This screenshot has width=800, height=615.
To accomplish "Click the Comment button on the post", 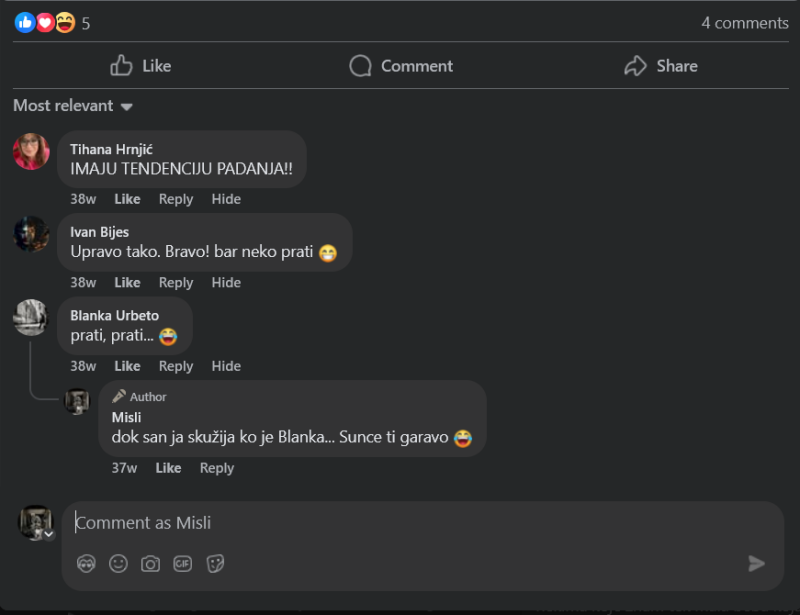I will pos(401,66).
